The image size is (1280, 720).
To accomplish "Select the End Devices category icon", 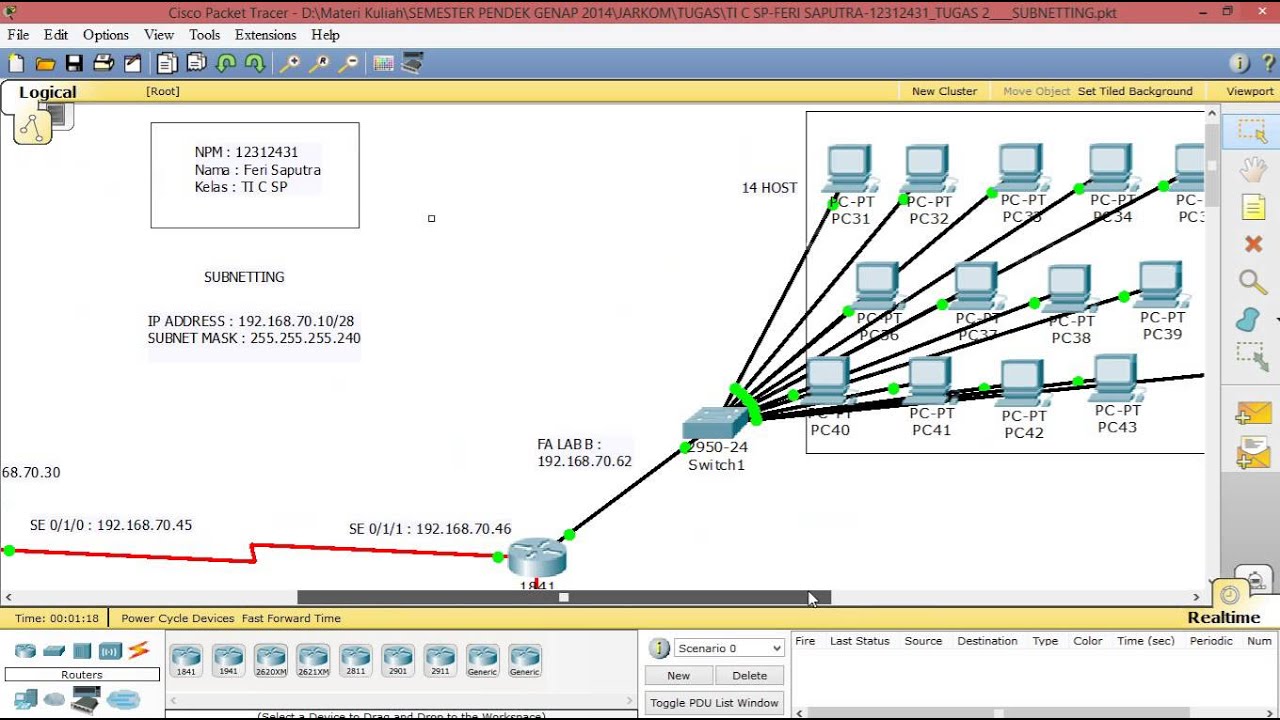I will click(x=26, y=699).
